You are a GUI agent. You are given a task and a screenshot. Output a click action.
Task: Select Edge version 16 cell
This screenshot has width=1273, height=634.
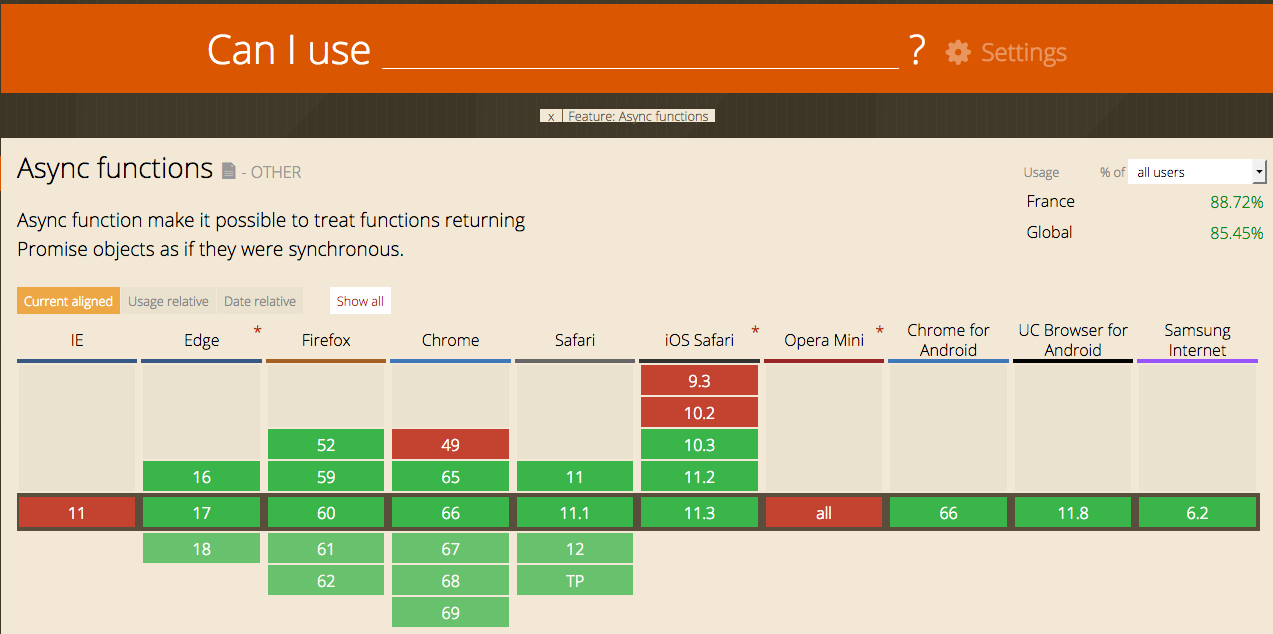point(201,477)
